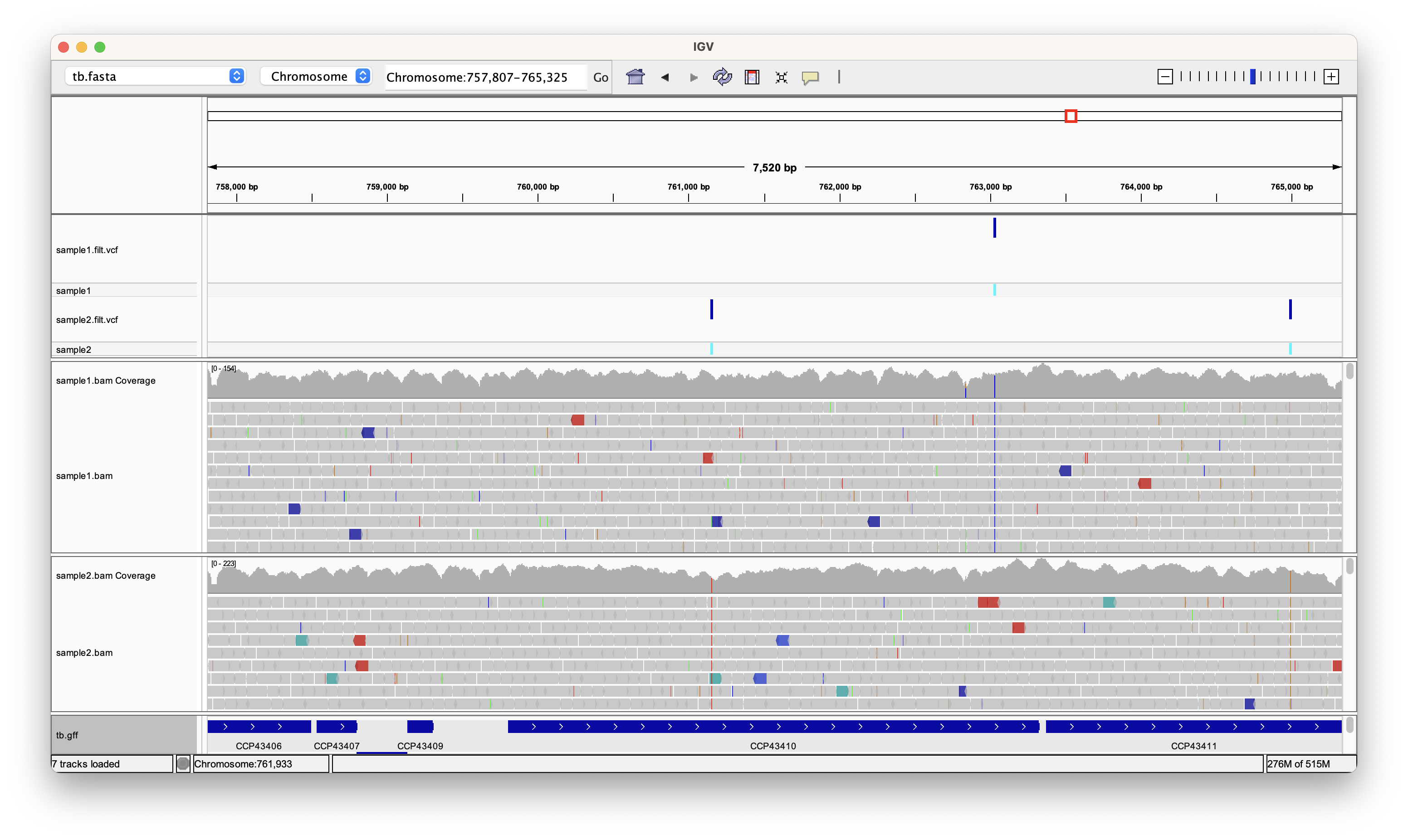The image size is (1408, 840).
Task: Refresh the display with the reload icon
Action: click(x=722, y=76)
